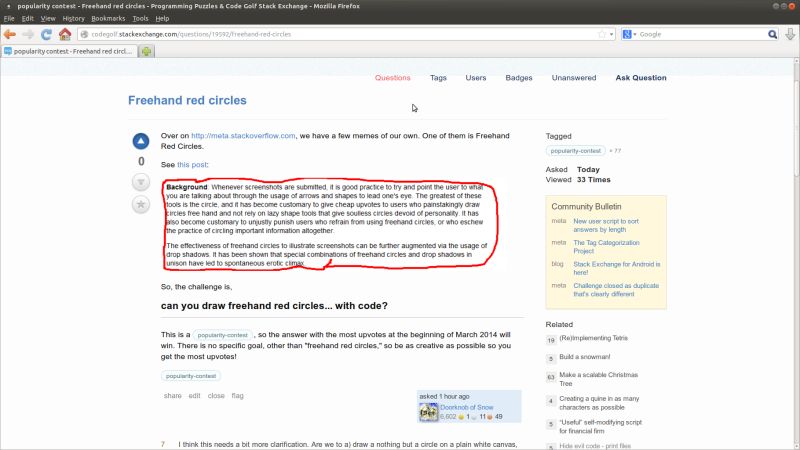Toggle the favorite star on the question
800x450 pixels.
(141, 205)
